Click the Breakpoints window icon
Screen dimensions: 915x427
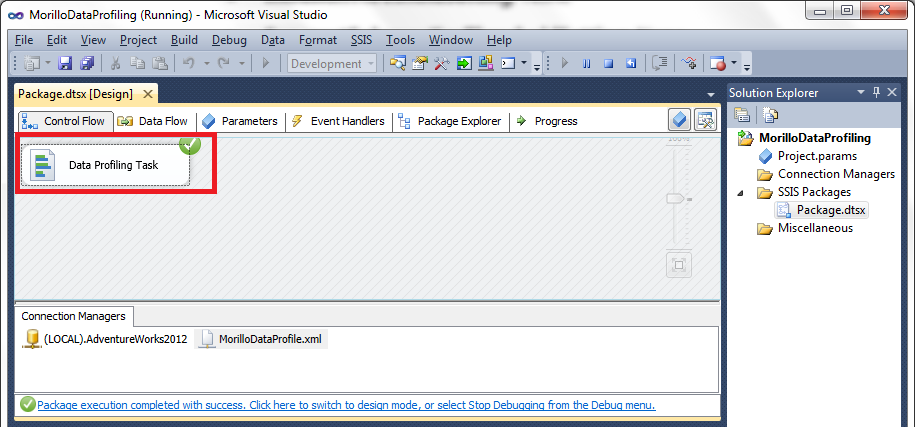[x=717, y=64]
